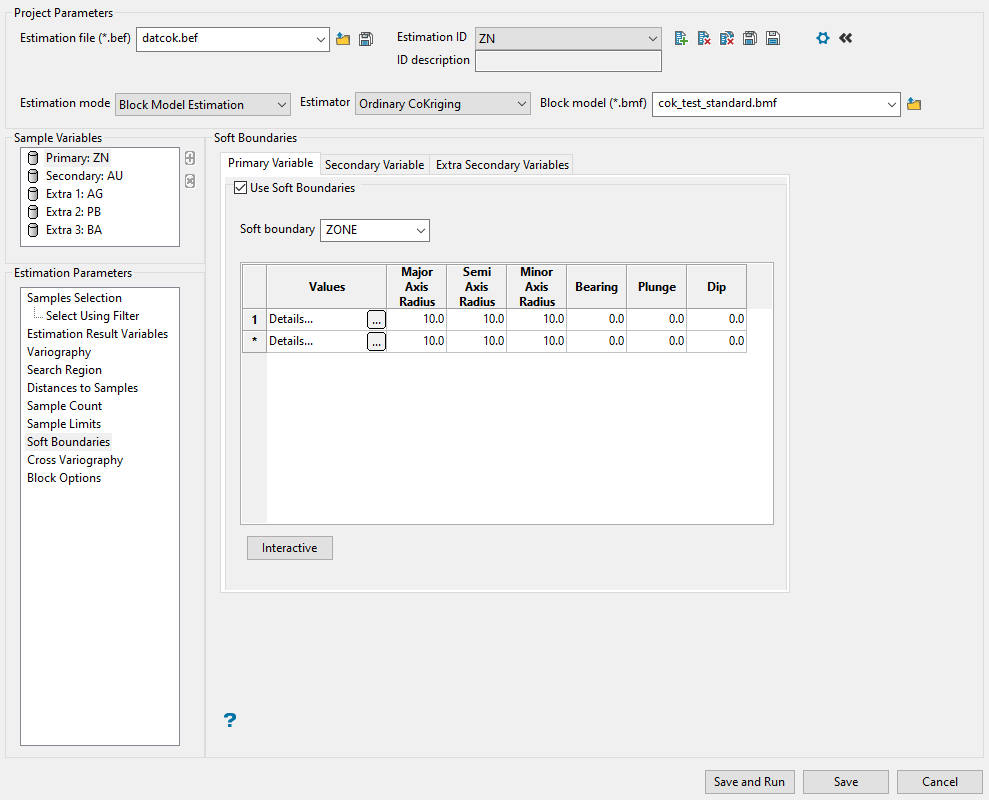Click the ID description input field

tap(568, 62)
